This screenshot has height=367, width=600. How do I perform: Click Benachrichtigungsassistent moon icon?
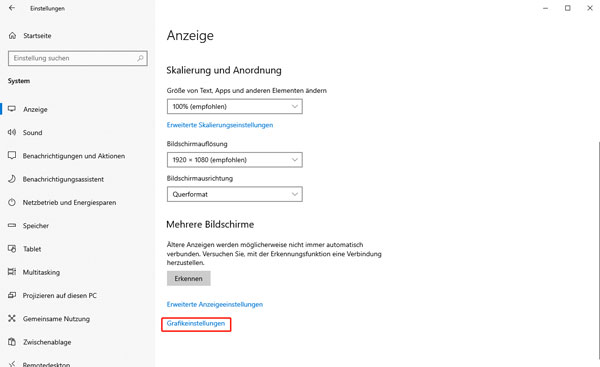(x=12, y=179)
